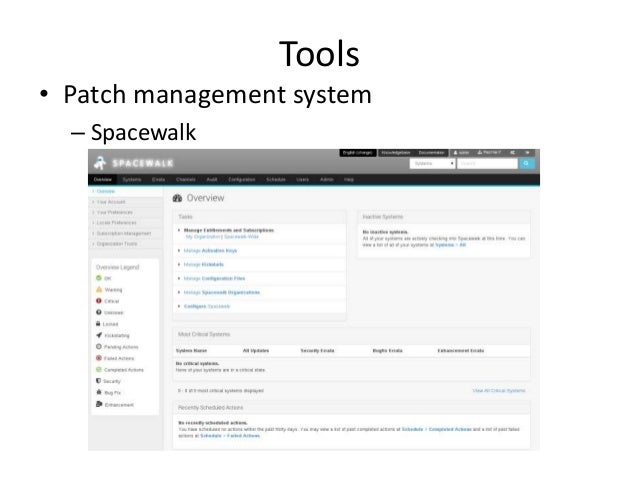Open the Configure Spacewalk link
This screenshot has width=638, height=479.
[207, 306]
